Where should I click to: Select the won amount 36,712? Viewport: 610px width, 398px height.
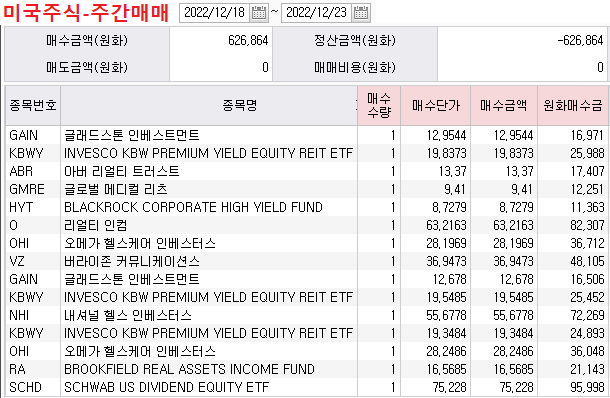coord(587,243)
